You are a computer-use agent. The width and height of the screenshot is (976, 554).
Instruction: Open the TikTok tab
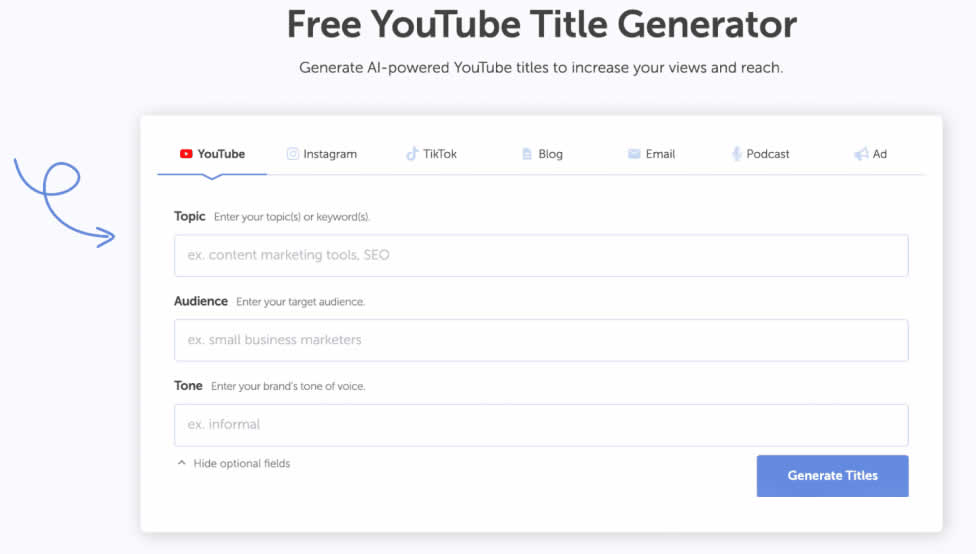(x=439, y=154)
